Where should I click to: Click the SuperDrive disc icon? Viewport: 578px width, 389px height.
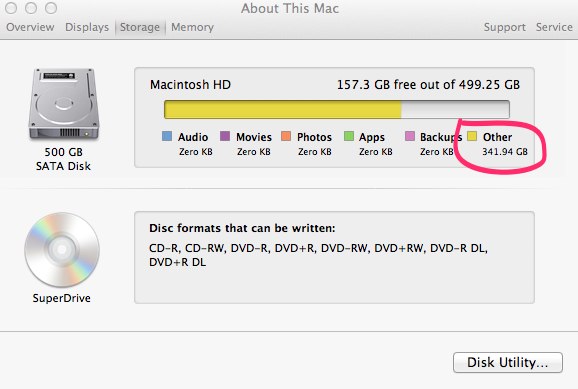click(x=62, y=250)
